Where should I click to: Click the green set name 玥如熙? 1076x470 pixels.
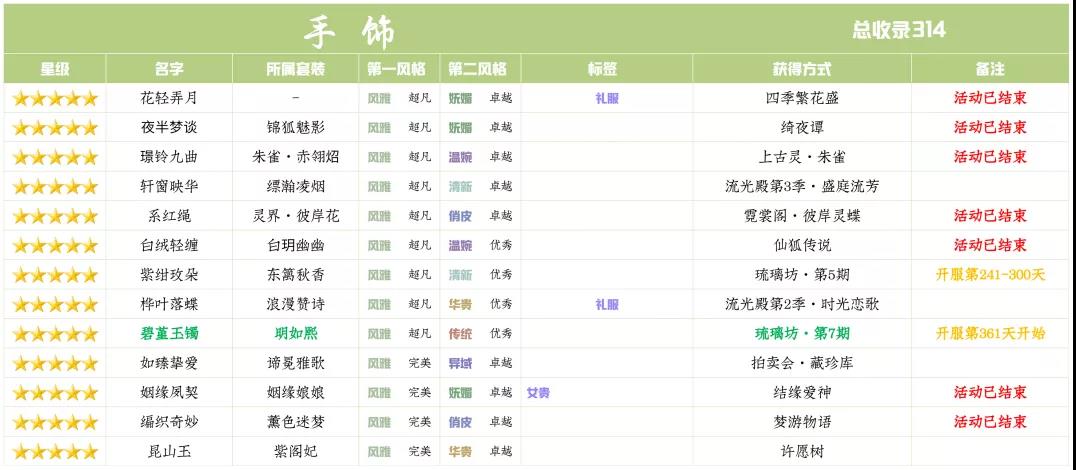pos(296,334)
